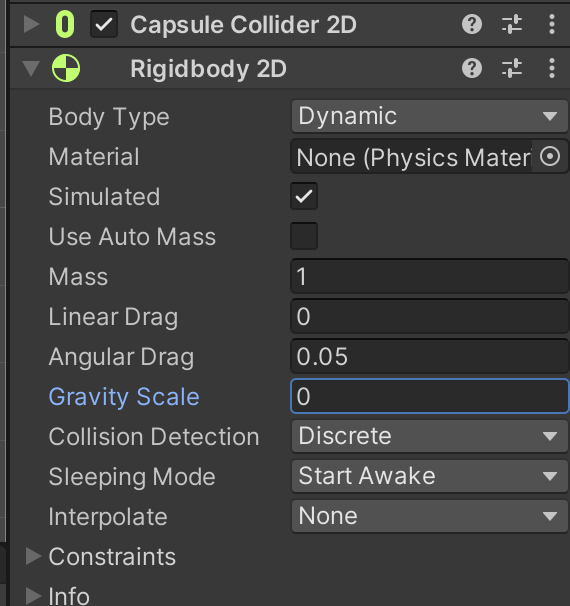Expand the Info foldout
Image resolution: width=570 pixels, height=606 pixels.
33,596
